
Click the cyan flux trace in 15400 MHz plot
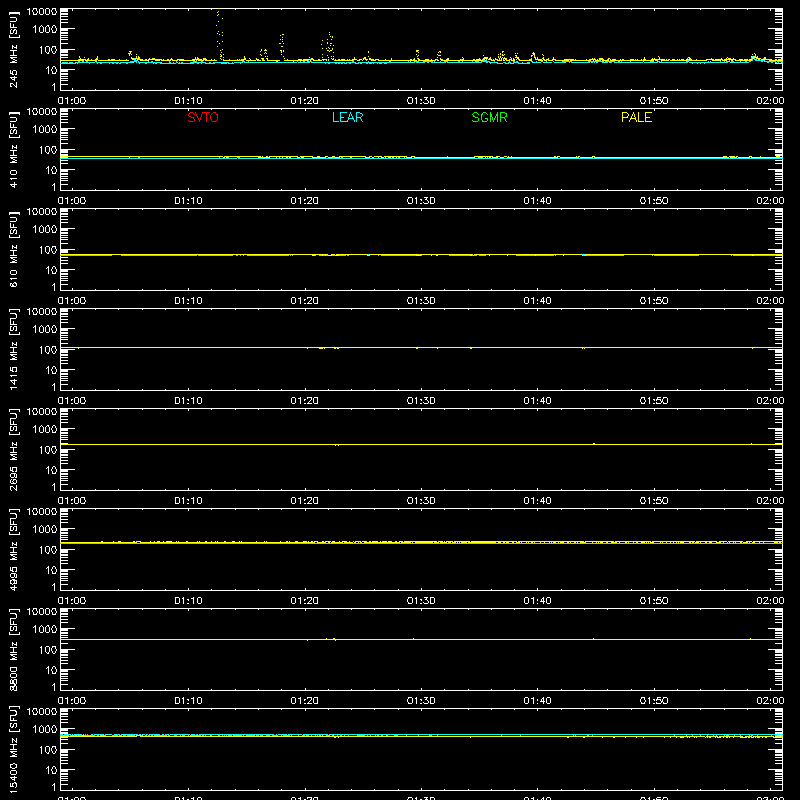pos(421,735)
